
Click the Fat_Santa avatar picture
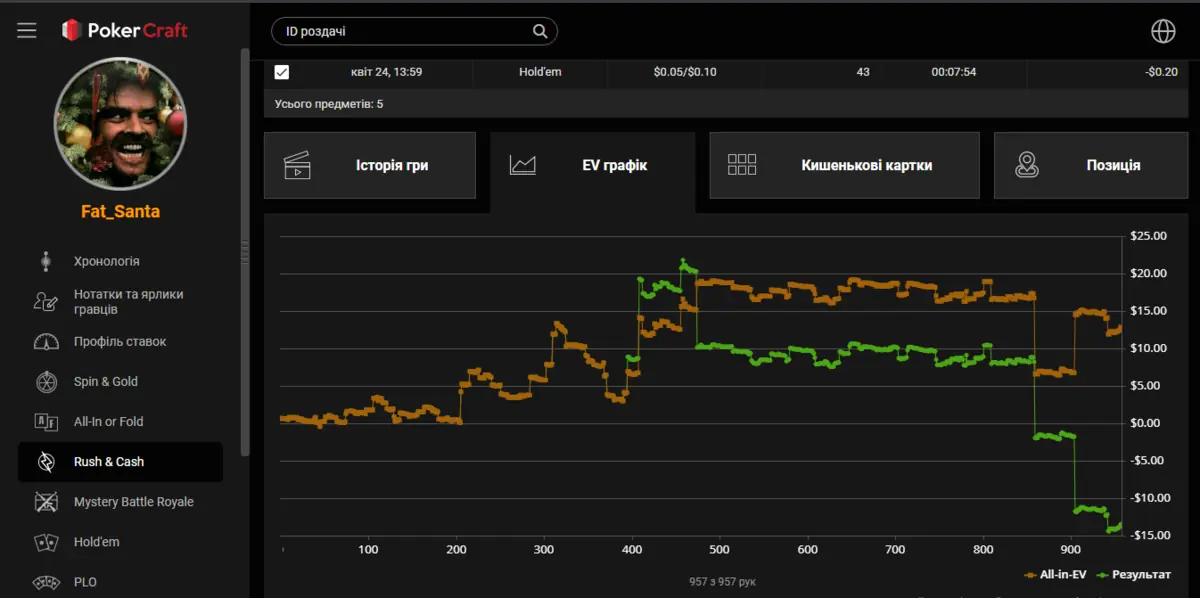tap(120, 123)
